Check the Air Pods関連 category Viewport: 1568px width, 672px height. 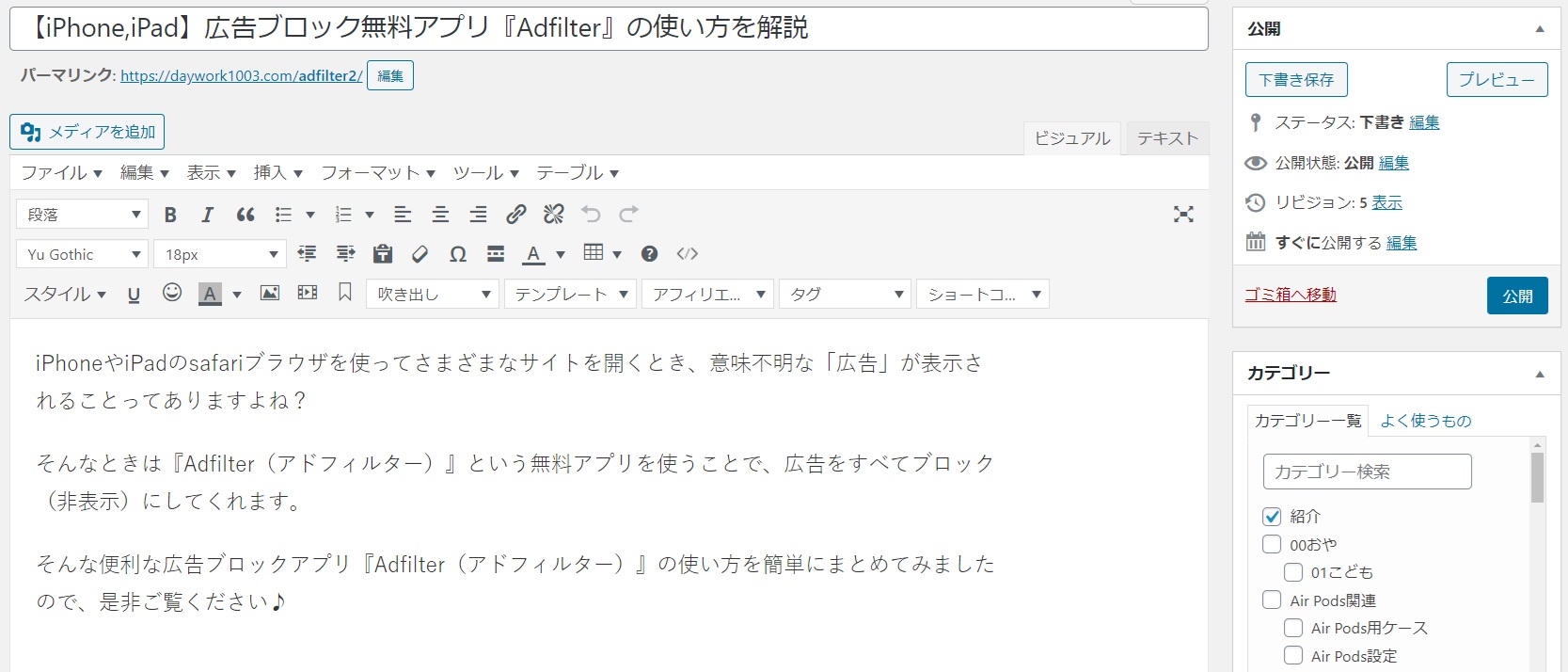click(1272, 600)
